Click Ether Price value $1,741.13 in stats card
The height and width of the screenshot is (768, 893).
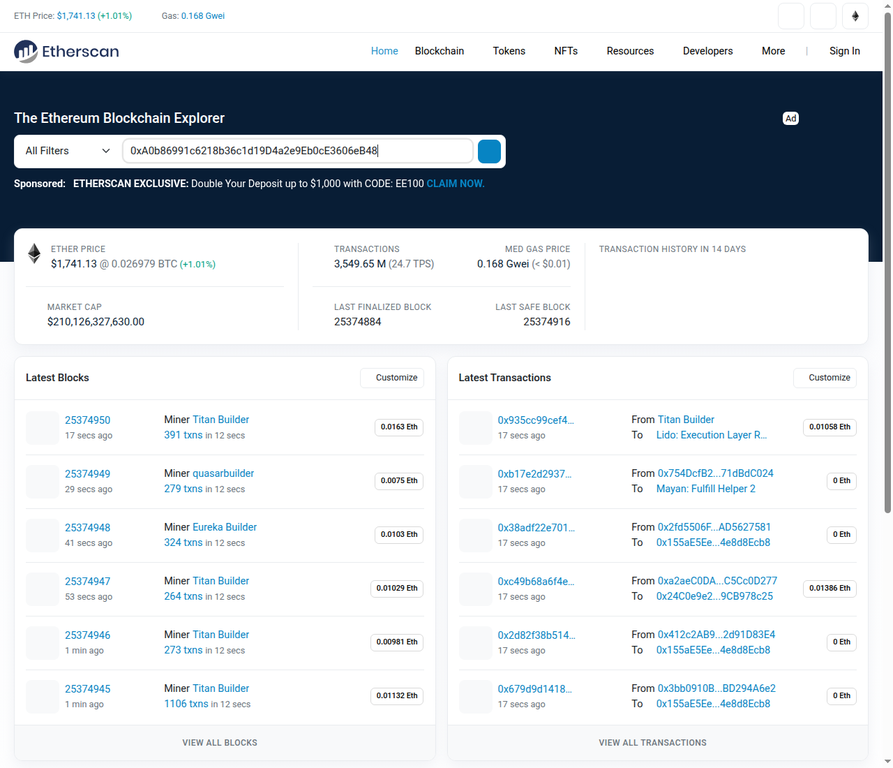(74, 264)
